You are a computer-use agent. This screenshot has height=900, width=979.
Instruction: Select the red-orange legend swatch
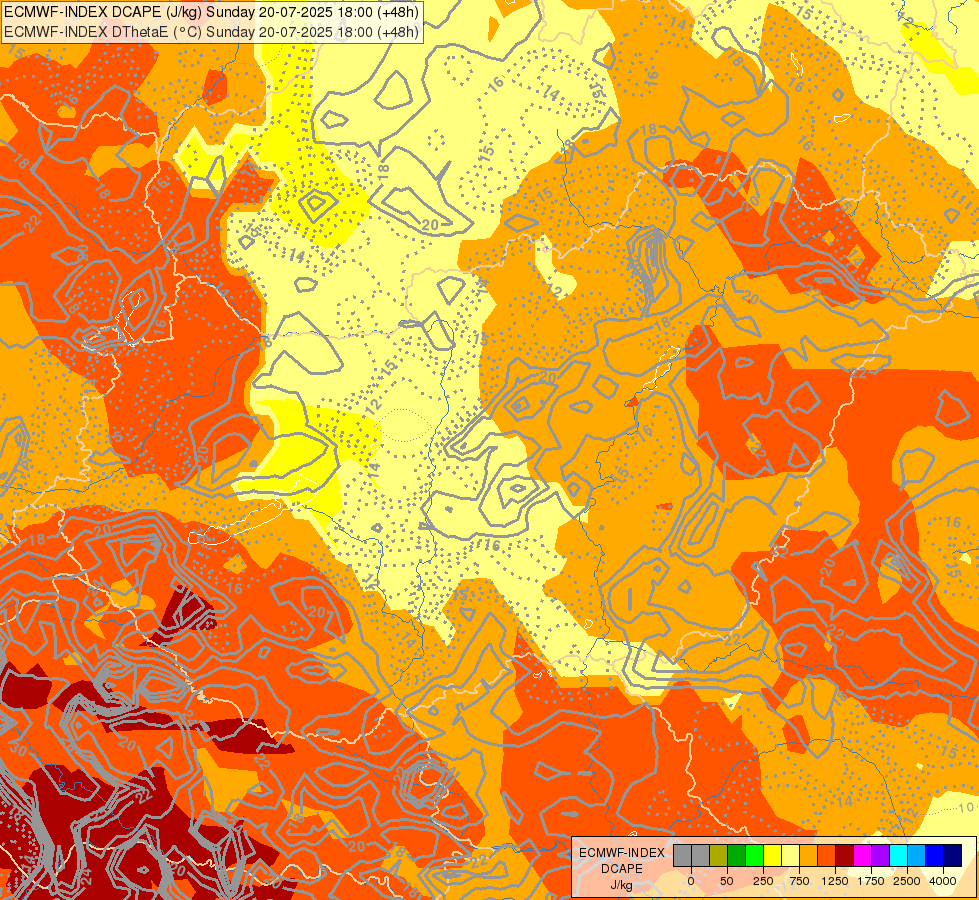[827, 855]
